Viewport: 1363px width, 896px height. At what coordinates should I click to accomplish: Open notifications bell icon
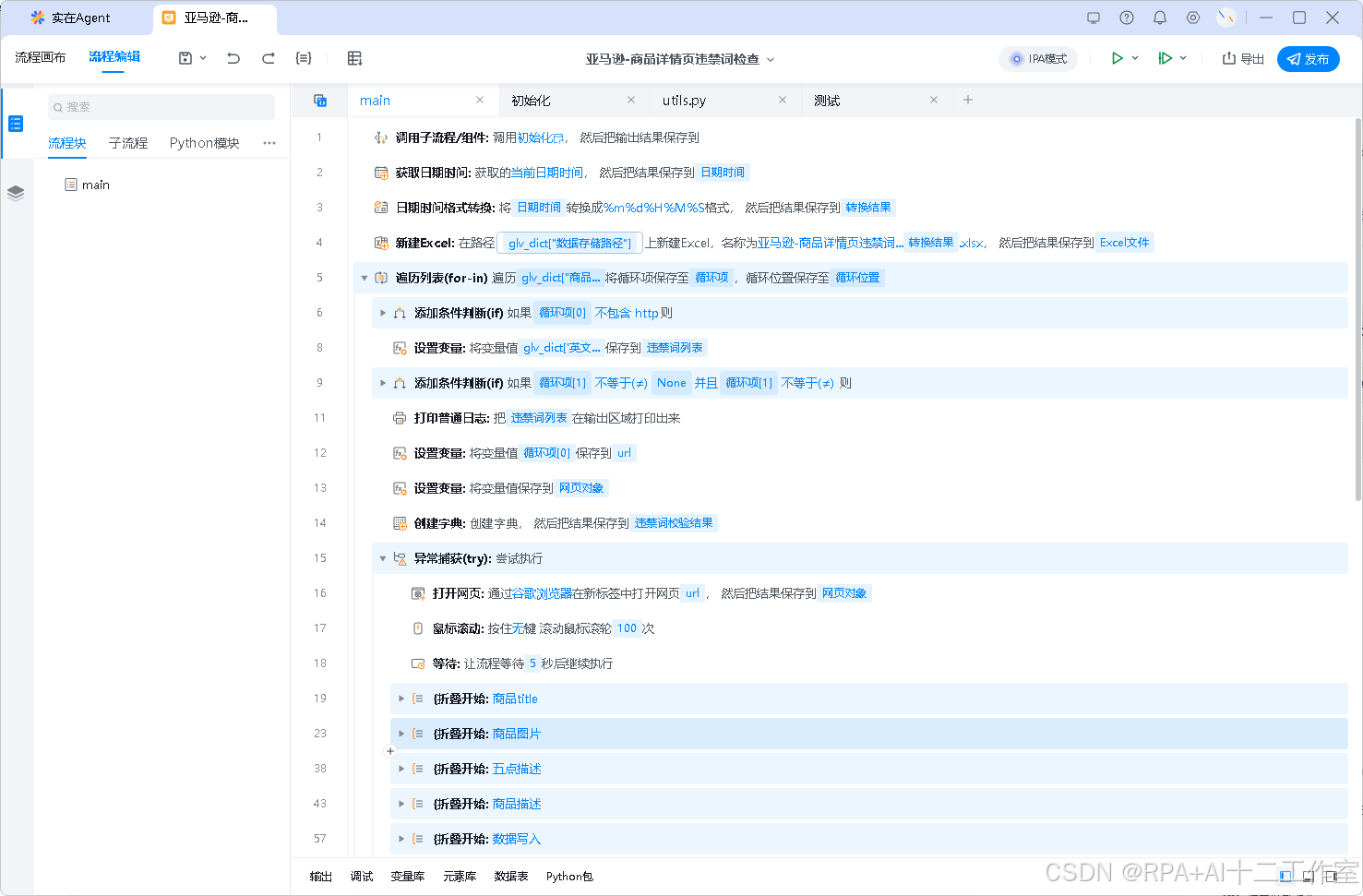[x=1160, y=18]
